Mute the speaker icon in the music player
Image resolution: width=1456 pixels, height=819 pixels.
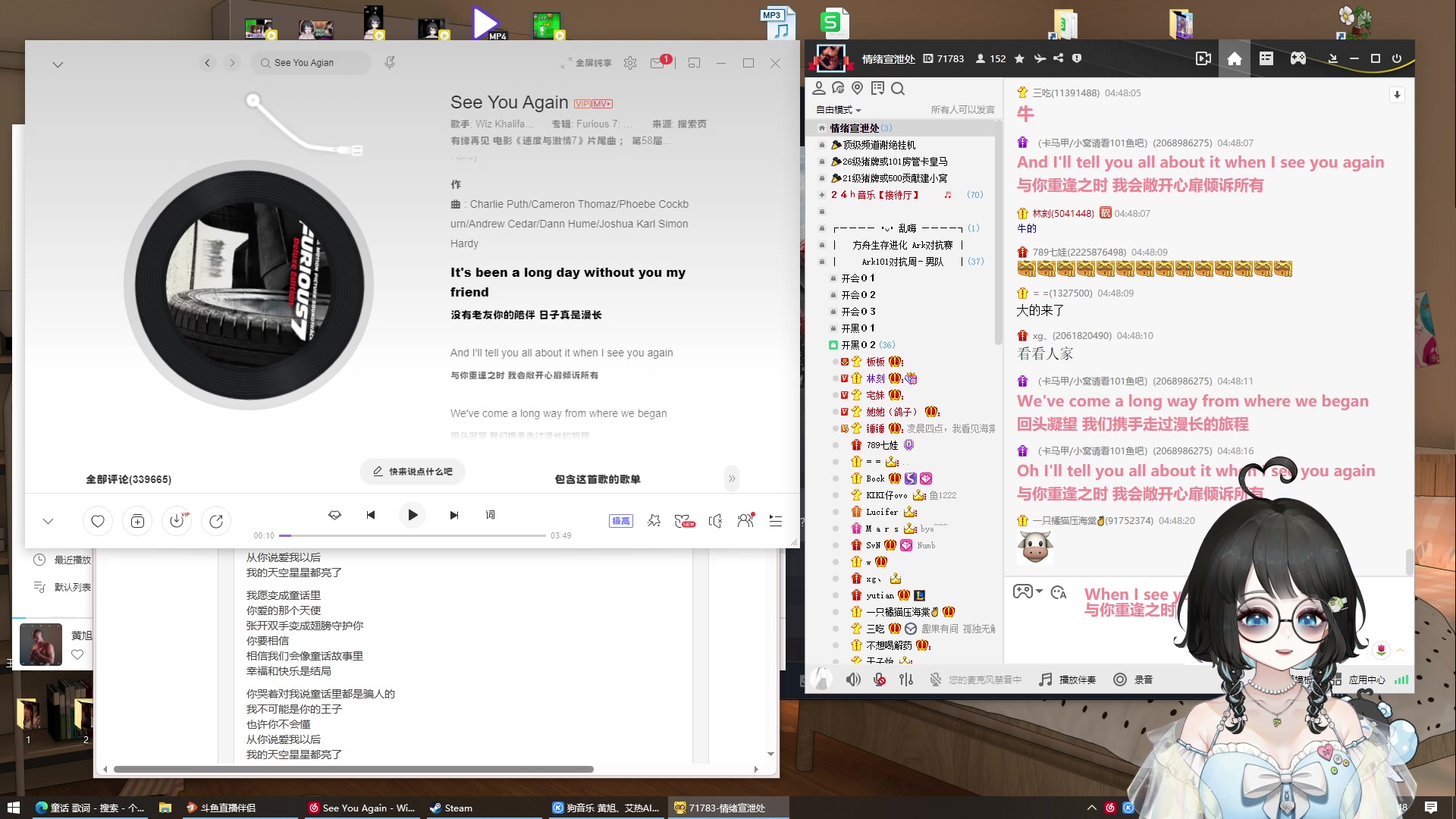(x=714, y=521)
